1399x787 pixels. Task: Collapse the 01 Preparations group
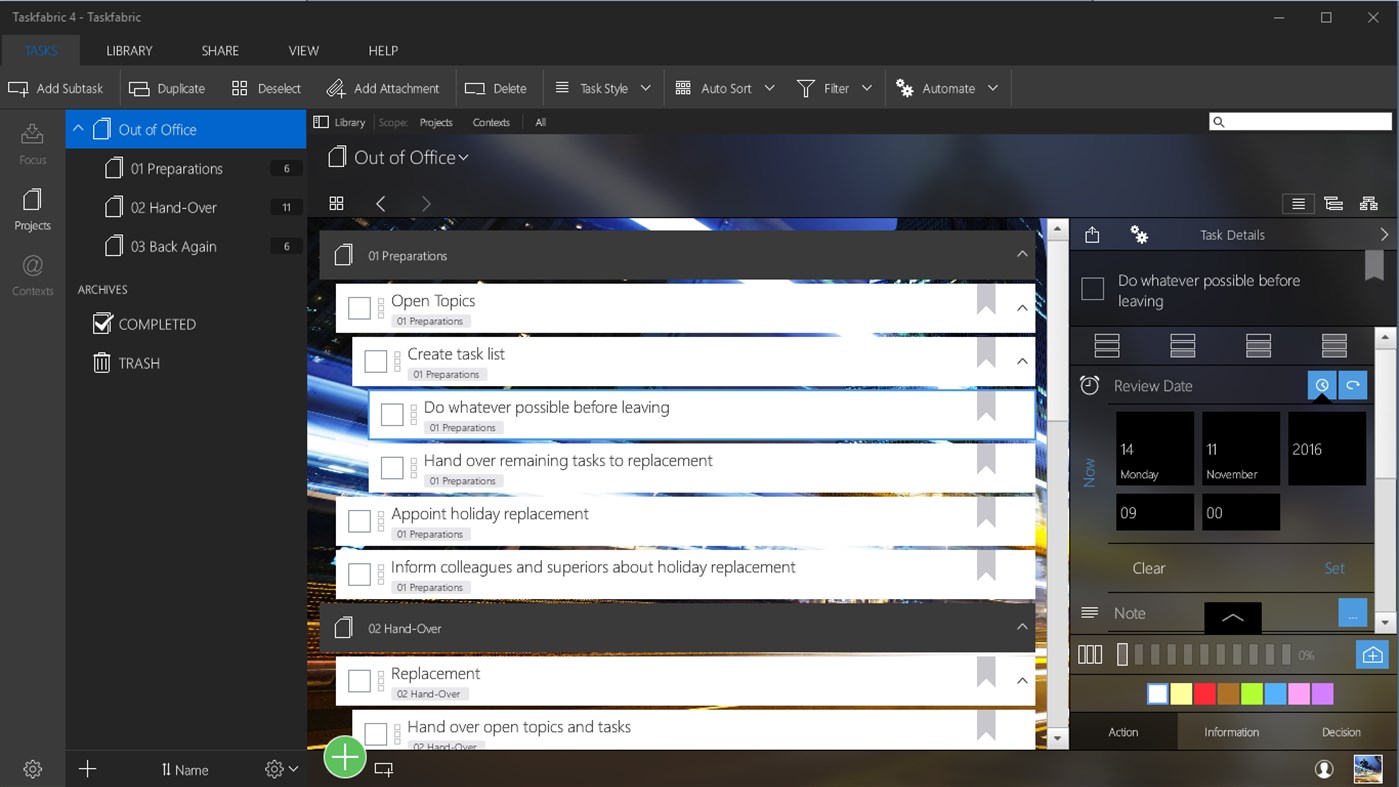tap(1022, 255)
